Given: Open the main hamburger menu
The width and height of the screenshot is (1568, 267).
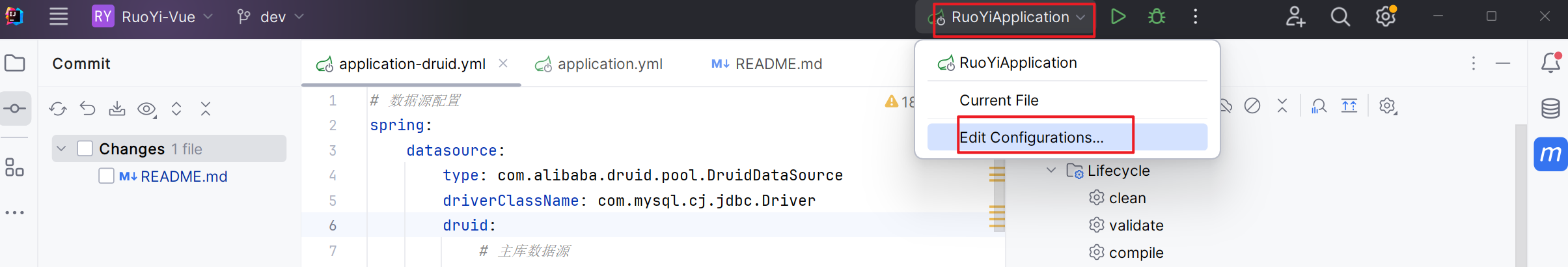Looking at the screenshot, I should 59,16.
